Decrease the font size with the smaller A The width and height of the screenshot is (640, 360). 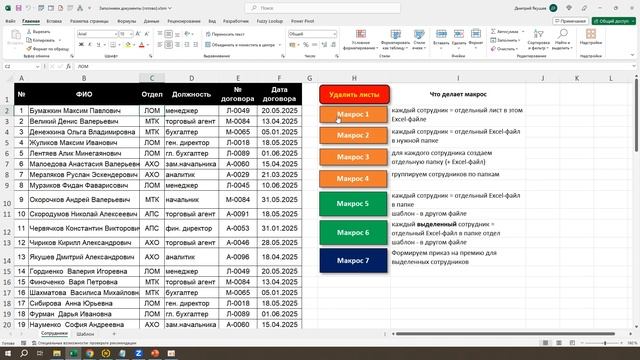[147, 34]
